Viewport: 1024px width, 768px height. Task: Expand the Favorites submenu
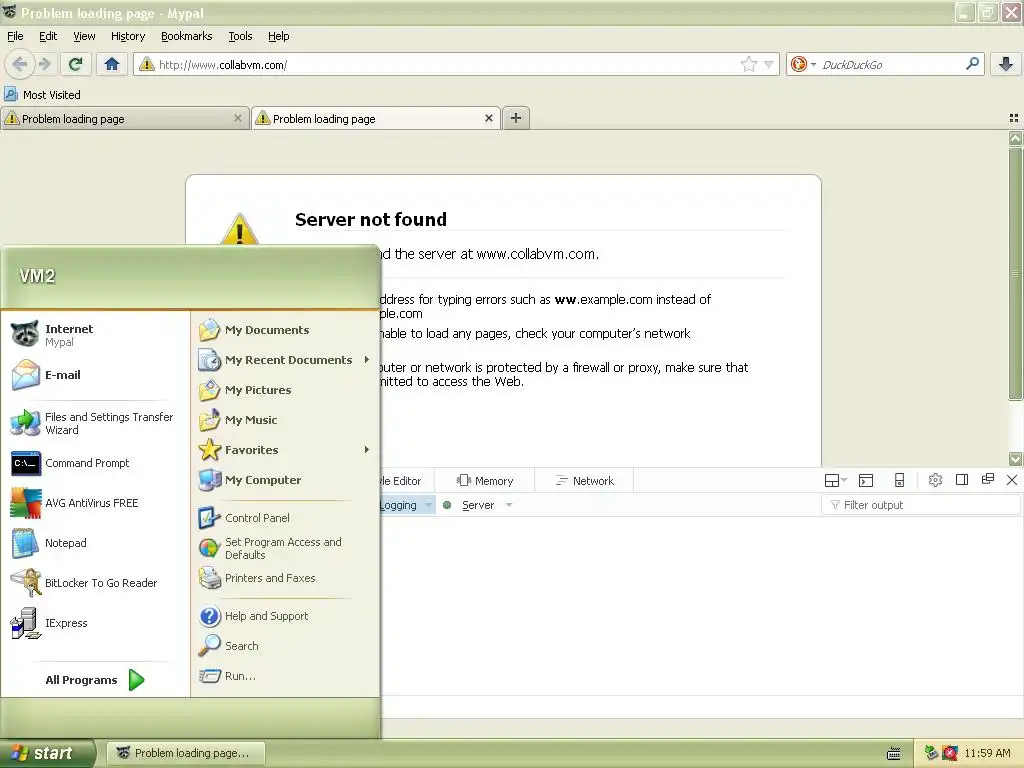point(285,450)
